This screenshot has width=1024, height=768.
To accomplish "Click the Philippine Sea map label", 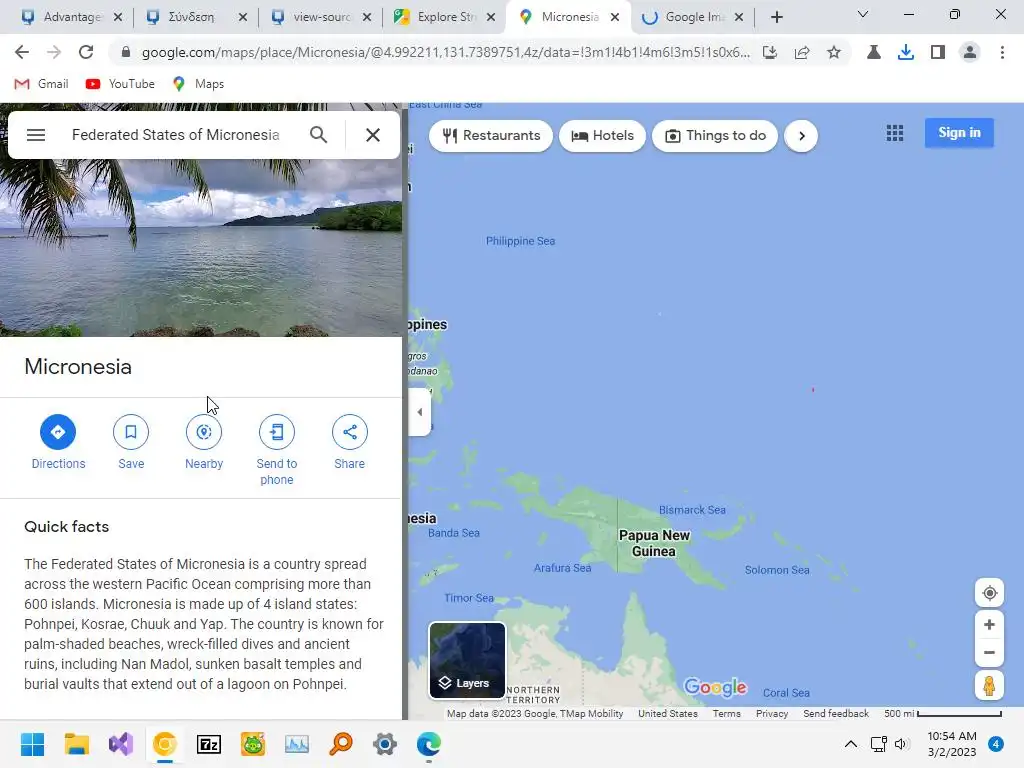I will coord(520,241).
